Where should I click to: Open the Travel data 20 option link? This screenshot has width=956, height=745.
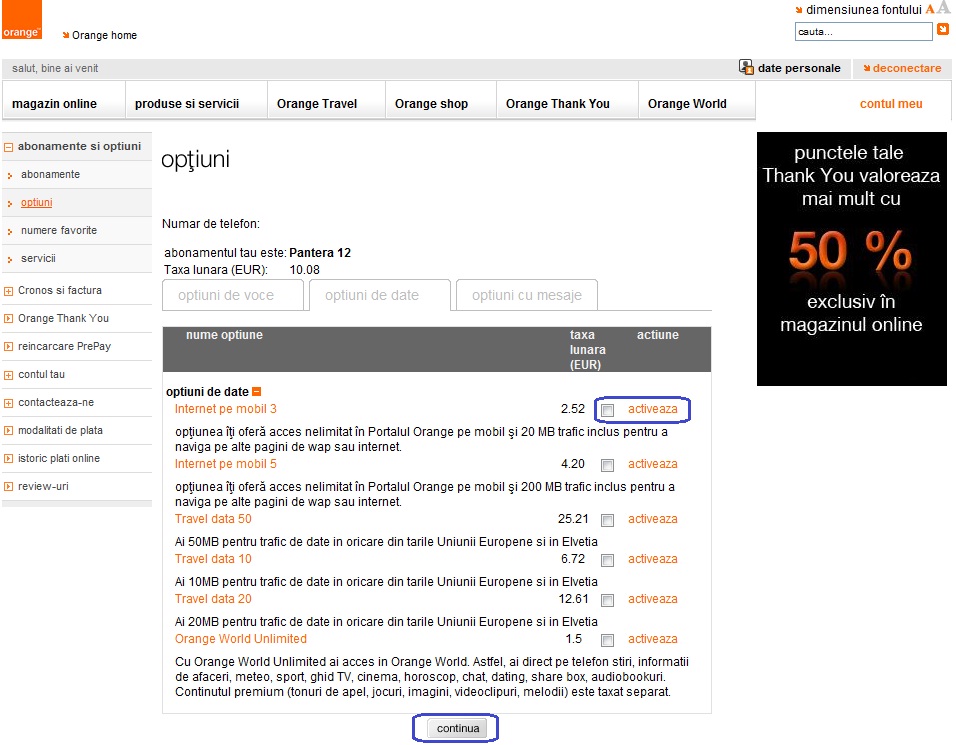point(213,599)
